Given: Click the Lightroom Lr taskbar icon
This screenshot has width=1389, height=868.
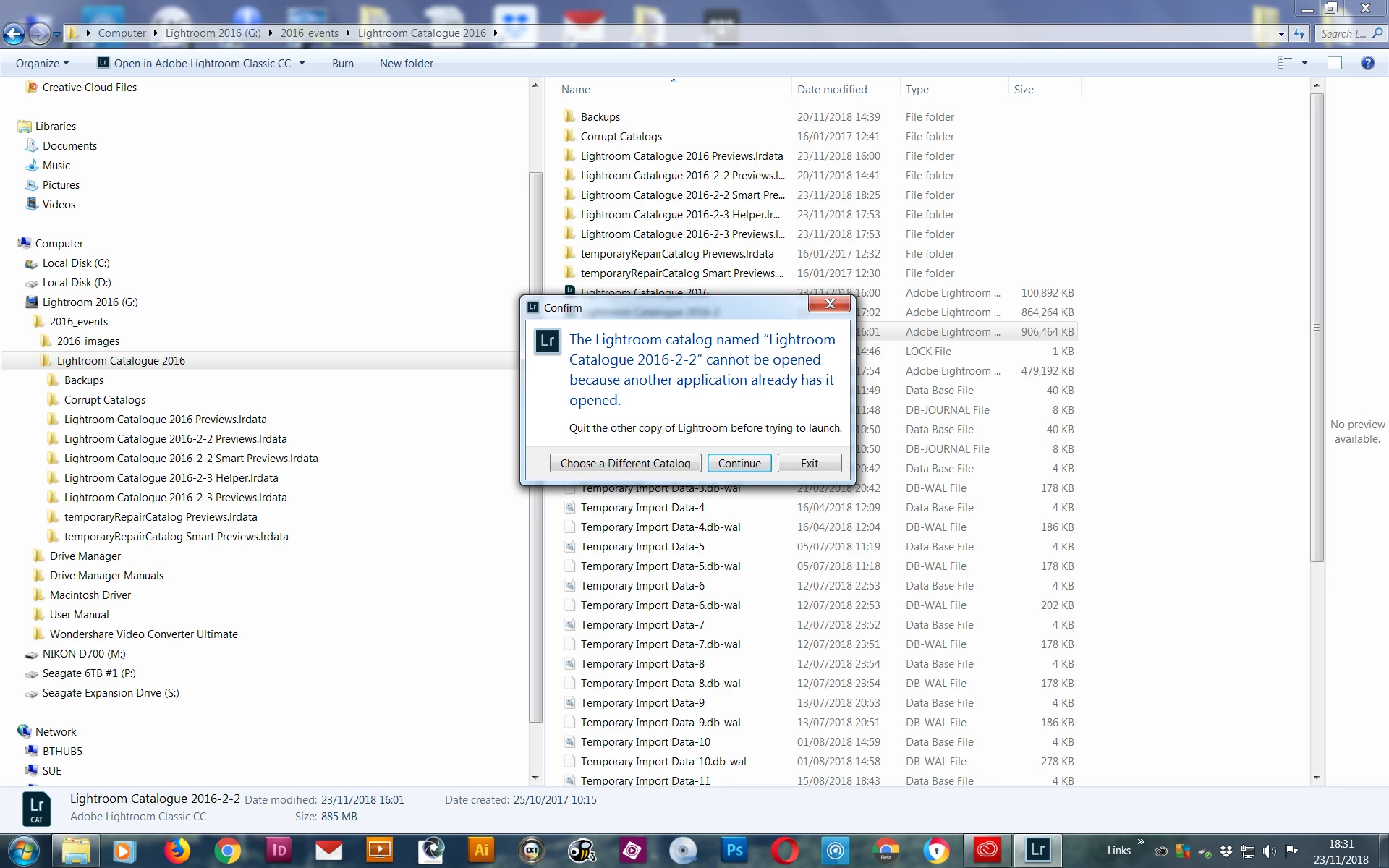Looking at the screenshot, I should point(1037,851).
